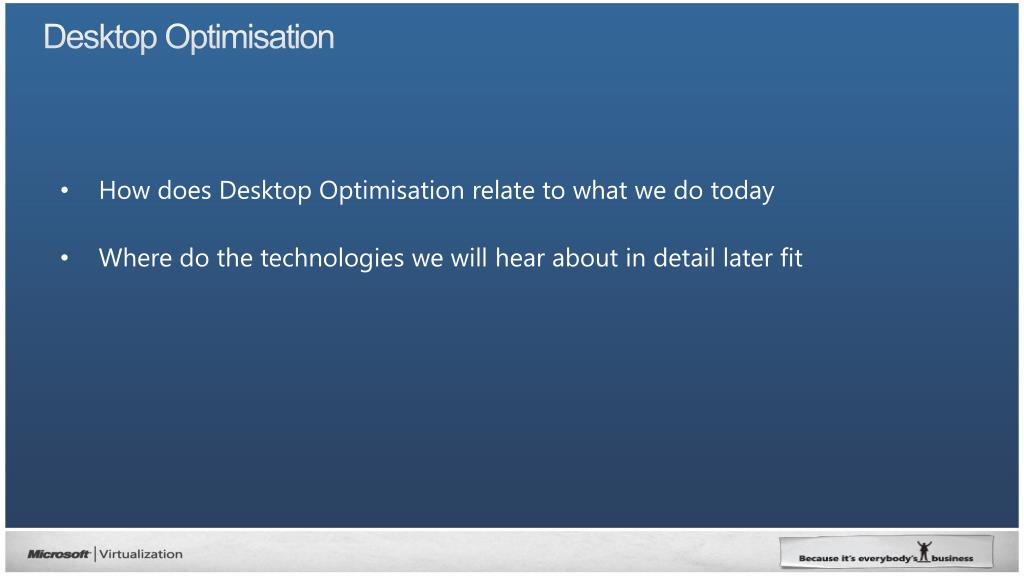Click the word "technologies" in the second bullet
1024x576 pixels.
332,259
